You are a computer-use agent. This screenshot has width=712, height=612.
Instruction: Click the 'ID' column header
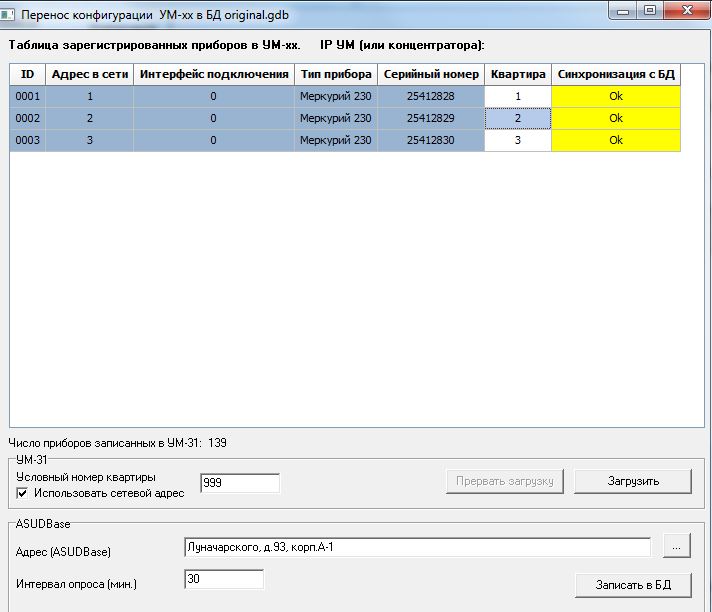pyautogui.click(x=28, y=74)
